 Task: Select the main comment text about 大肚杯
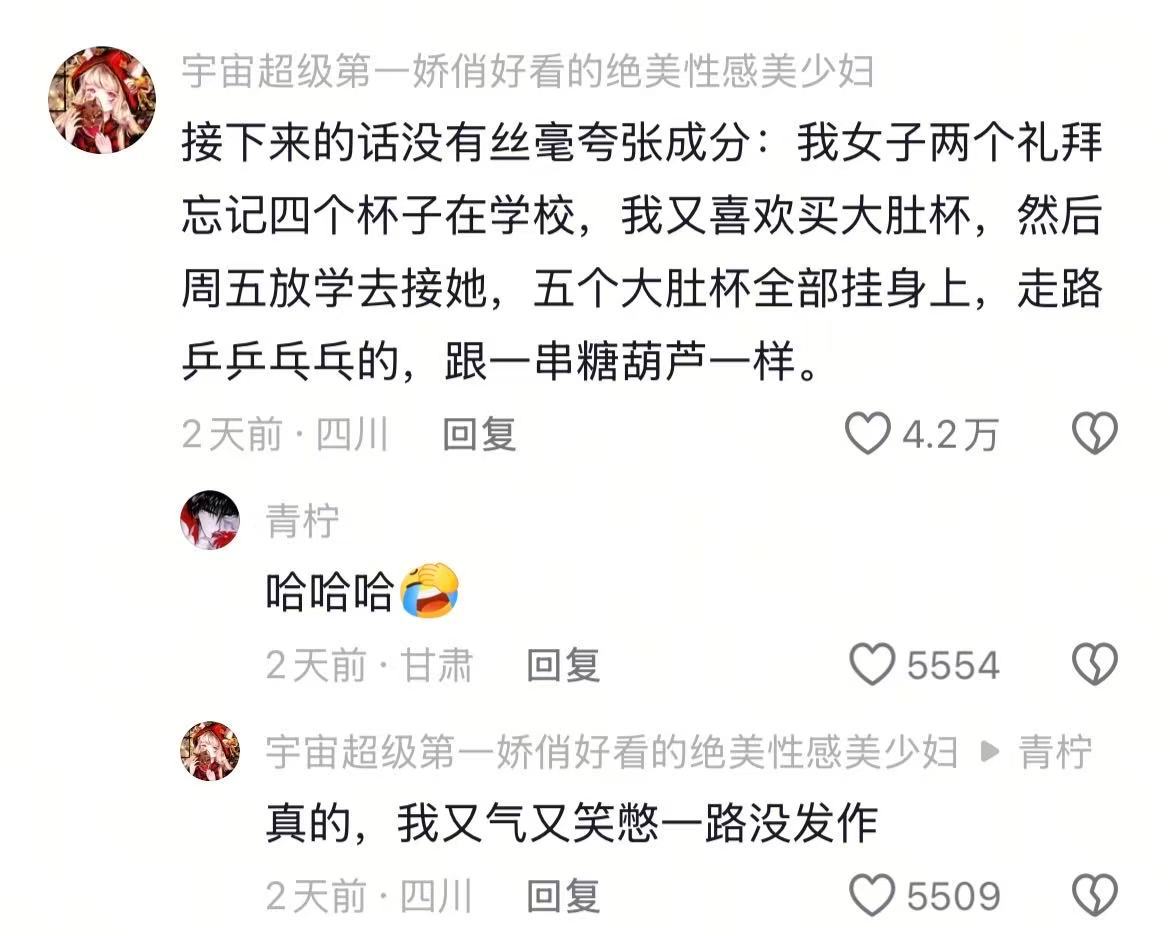[x=642, y=252]
